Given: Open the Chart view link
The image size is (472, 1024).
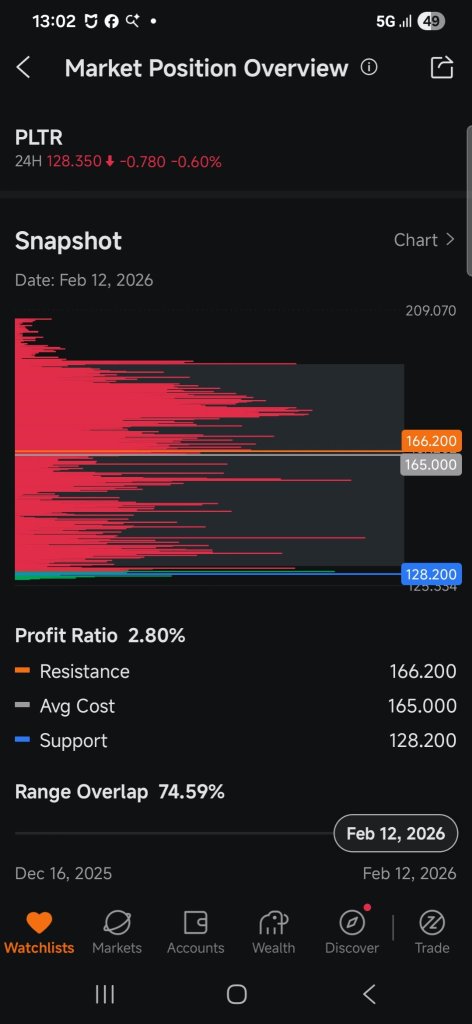Looking at the screenshot, I should pyautogui.click(x=424, y=240).
